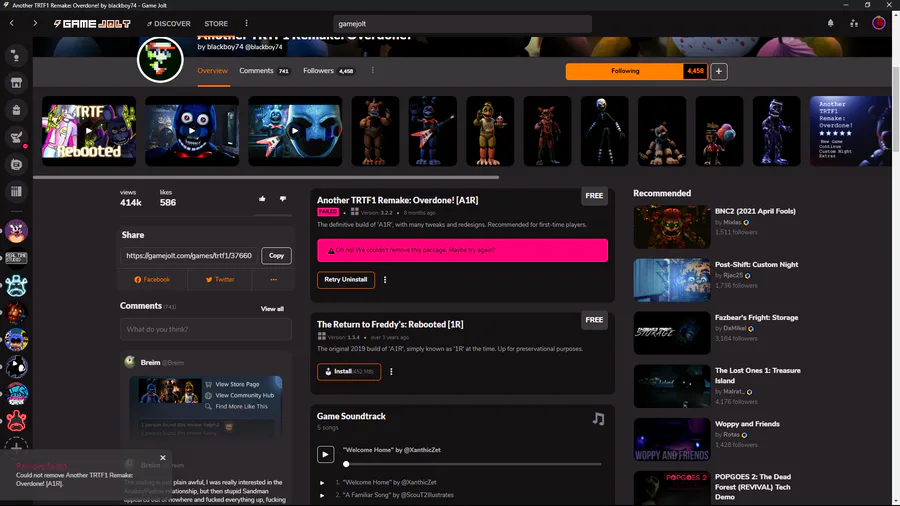Play track 2 A Familiar Song
The height and width of the screenshot is (506, 900).
click(322, 495)
